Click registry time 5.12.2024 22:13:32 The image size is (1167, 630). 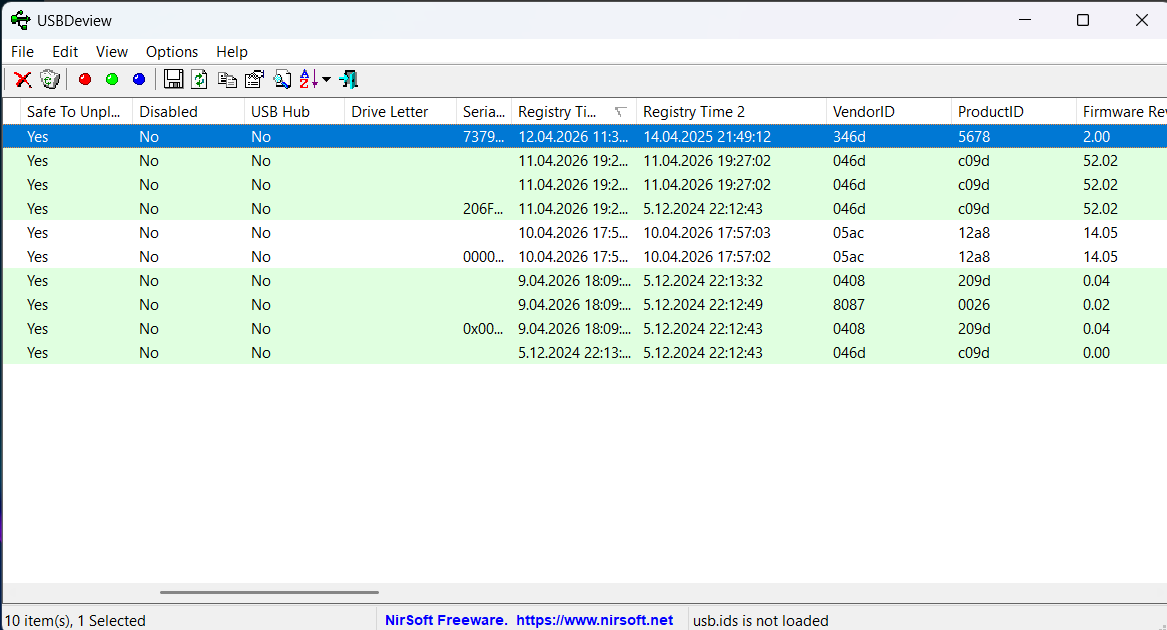coord(703,281)
